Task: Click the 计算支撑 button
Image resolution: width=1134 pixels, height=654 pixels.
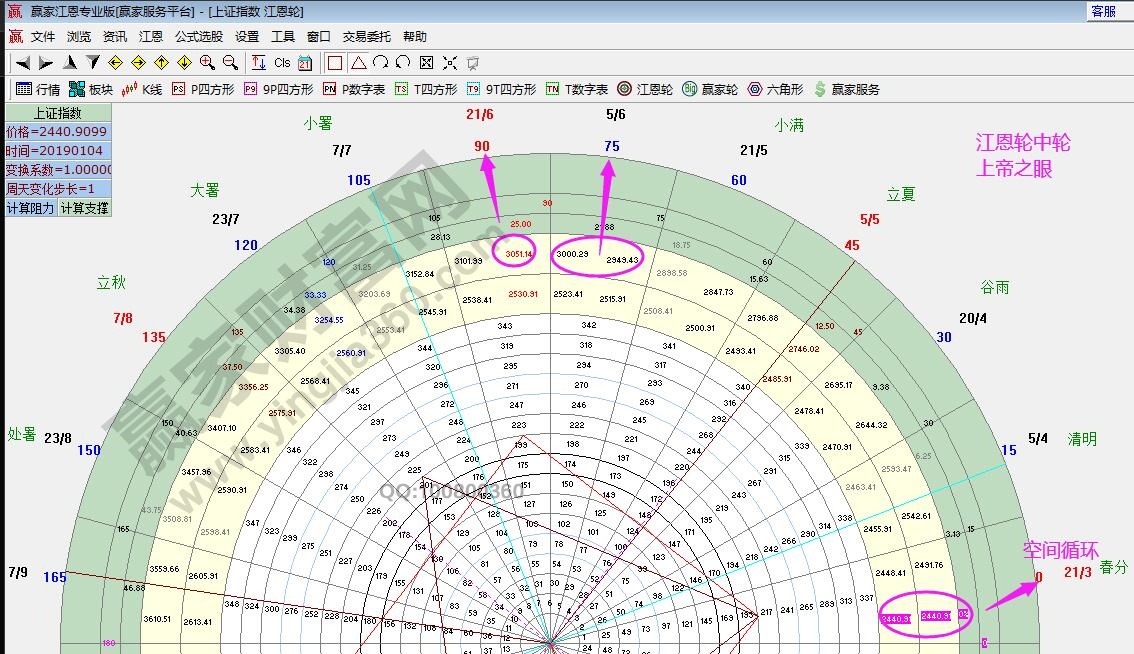Action: coord(84,208)
